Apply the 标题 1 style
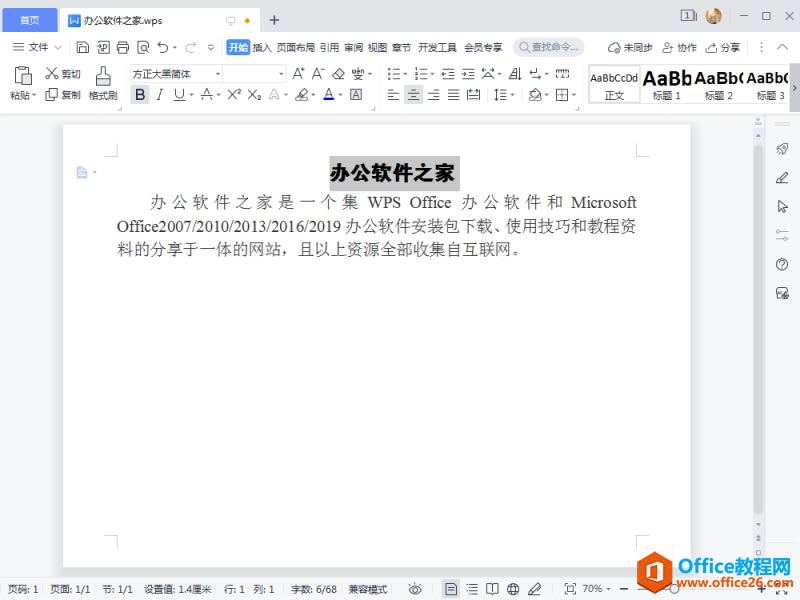Image resolution: width=800 pixels, height=600 pixels. (x=666, y=84)
